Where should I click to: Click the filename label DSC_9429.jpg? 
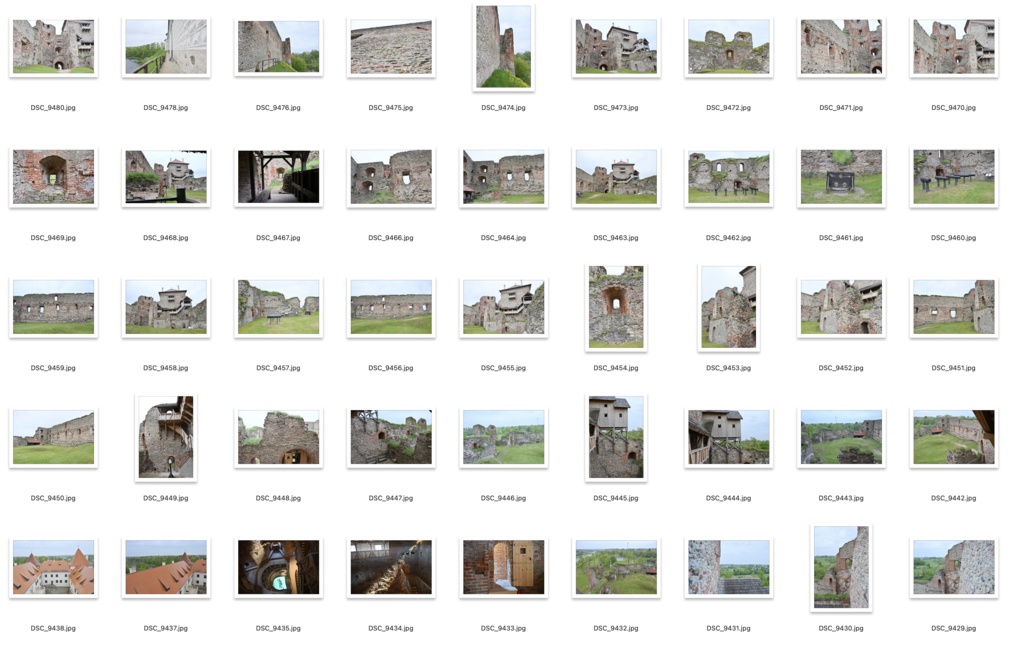point(953,628)
